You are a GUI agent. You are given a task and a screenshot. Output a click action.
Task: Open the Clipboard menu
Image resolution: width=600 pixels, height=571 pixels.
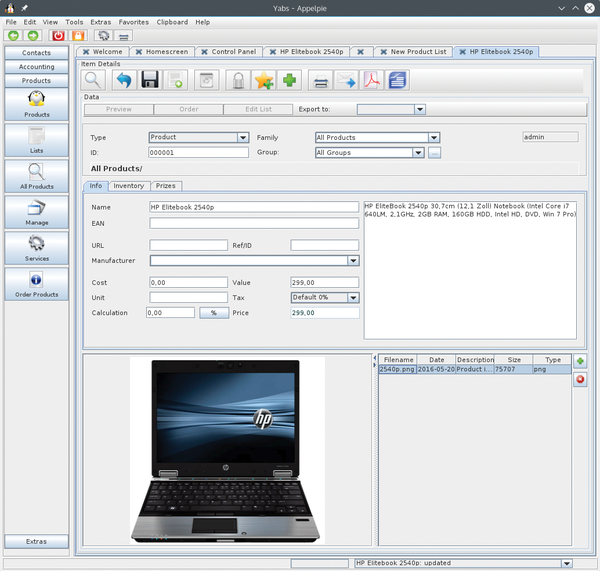(x=172, y=22)
